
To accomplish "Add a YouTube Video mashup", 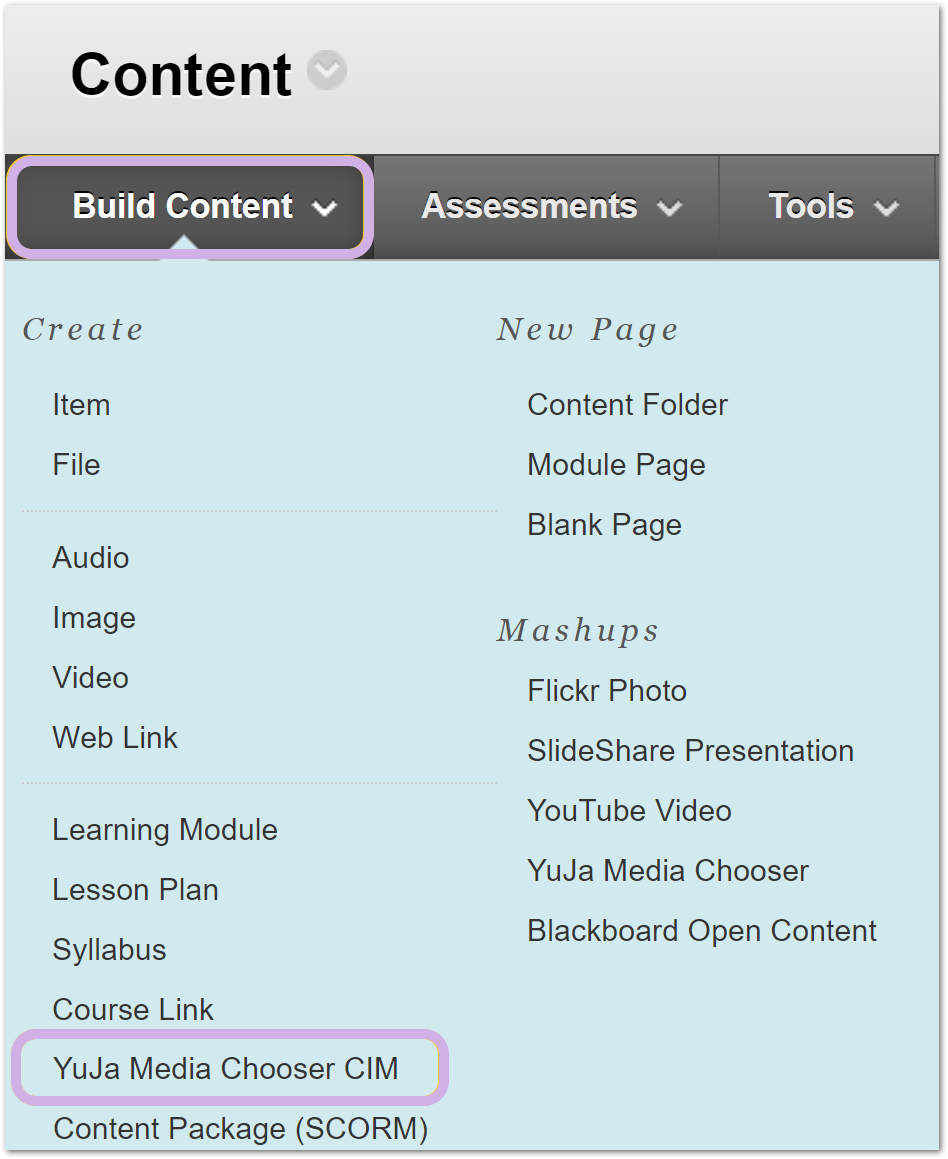I will (x=630, y=811).
